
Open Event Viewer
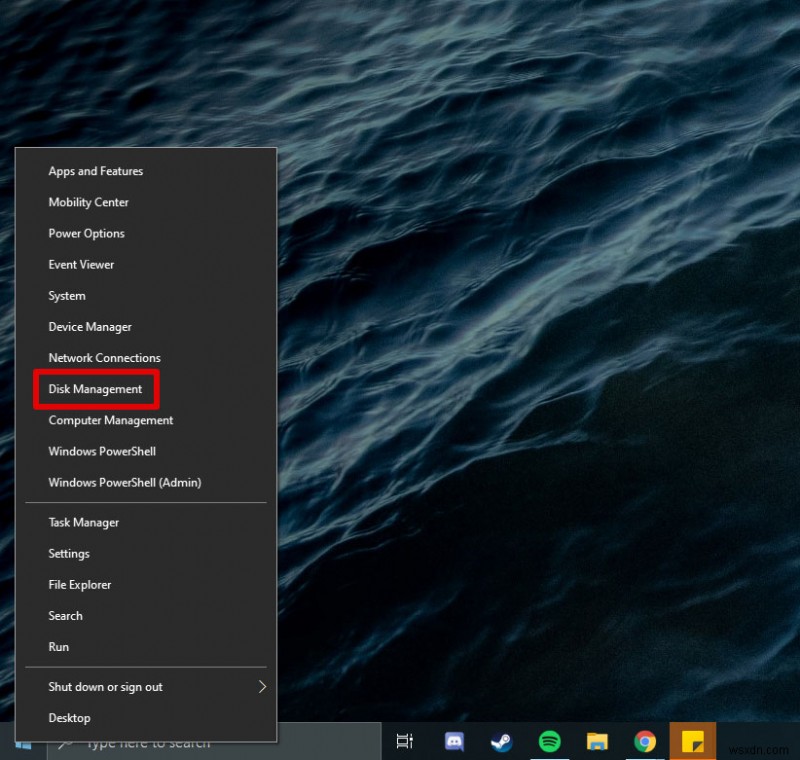point(81,264)
